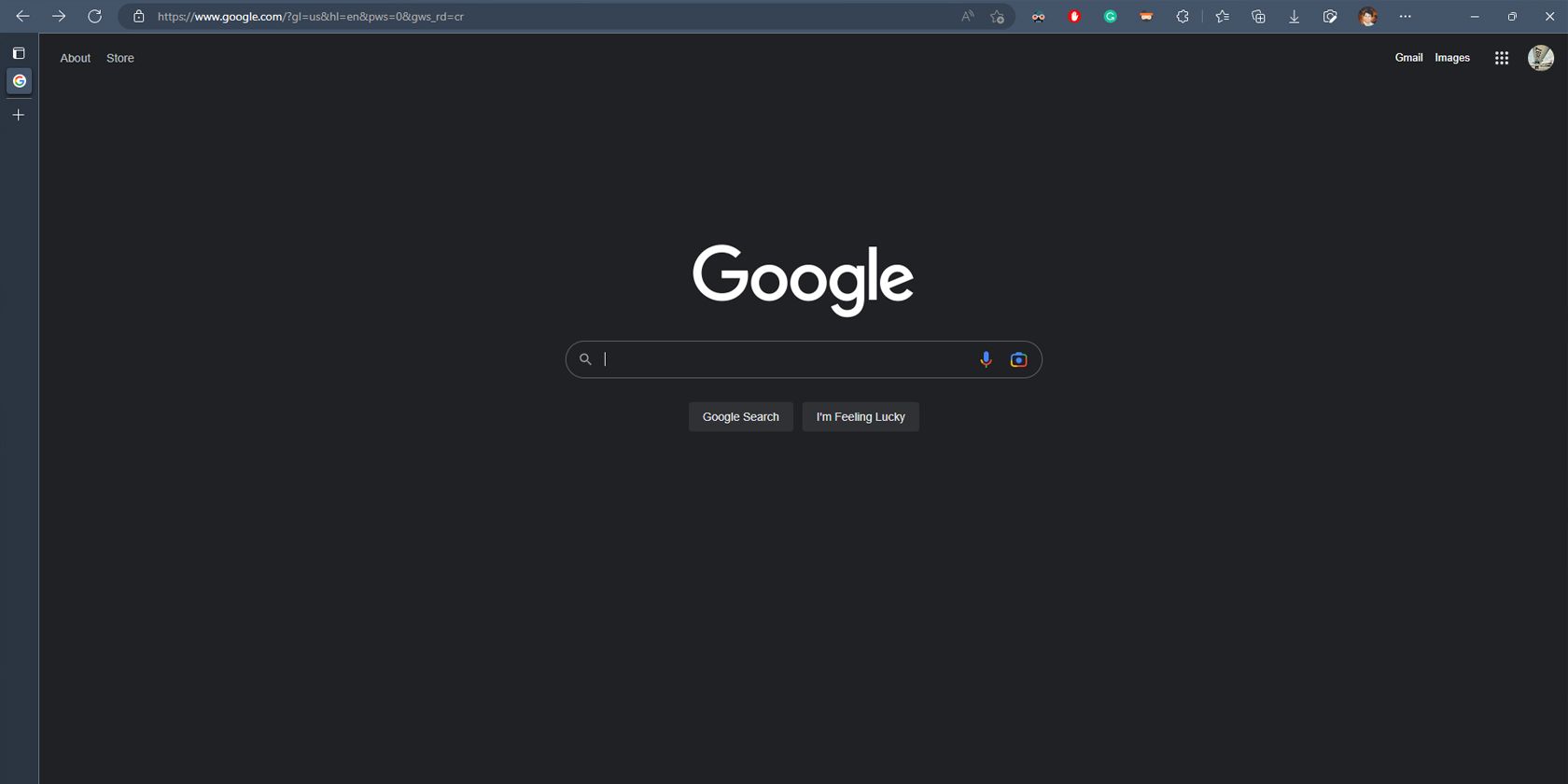Go forward to the next page
1568x784 pixels.
[59, 16]
